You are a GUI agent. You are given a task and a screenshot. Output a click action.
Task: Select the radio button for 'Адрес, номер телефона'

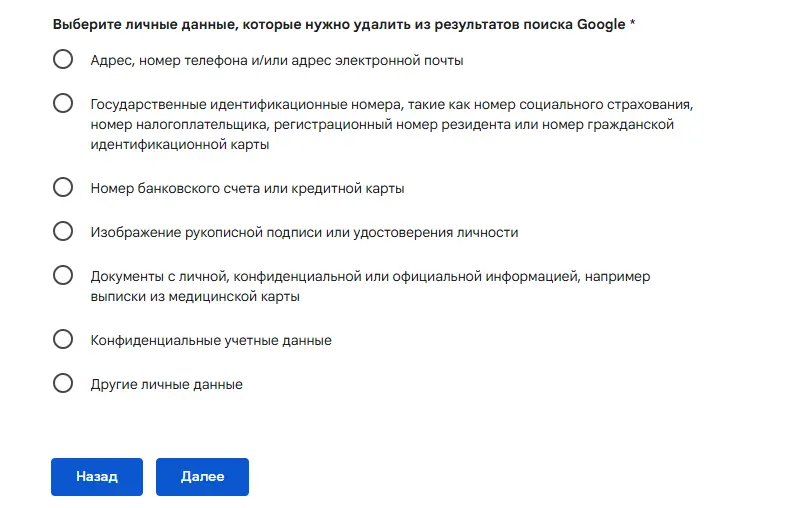pyautogui.click(x=63, y=59)
